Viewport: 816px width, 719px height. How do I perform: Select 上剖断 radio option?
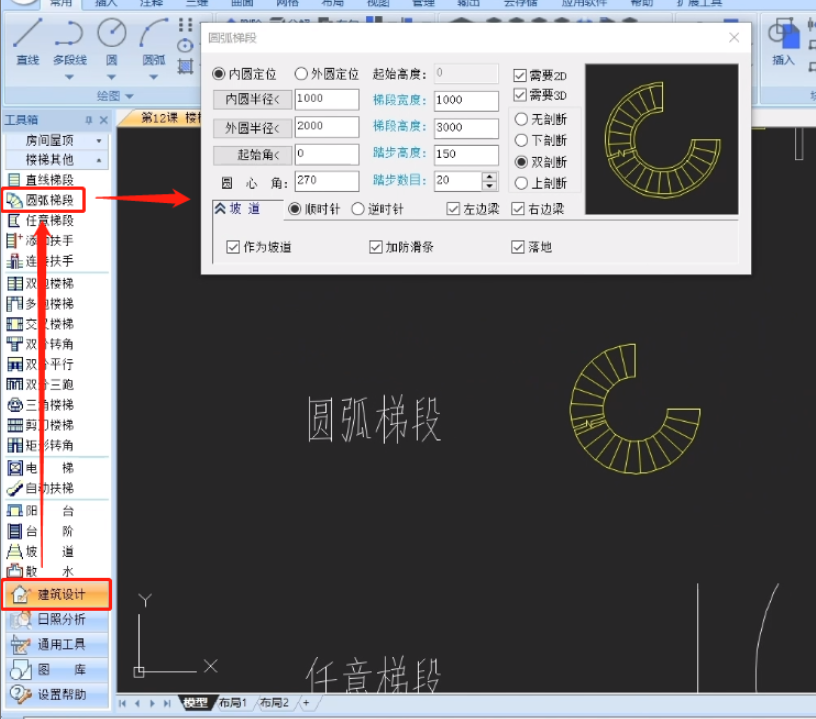521,183
